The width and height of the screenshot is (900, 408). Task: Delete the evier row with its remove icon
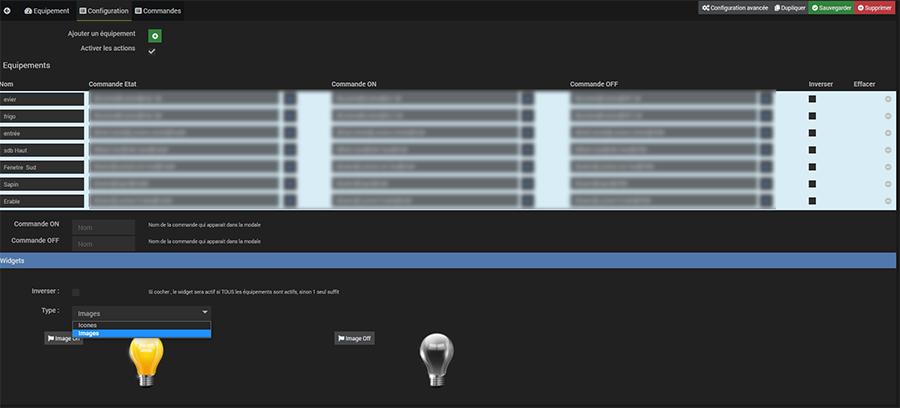click(x=888, y=99)
